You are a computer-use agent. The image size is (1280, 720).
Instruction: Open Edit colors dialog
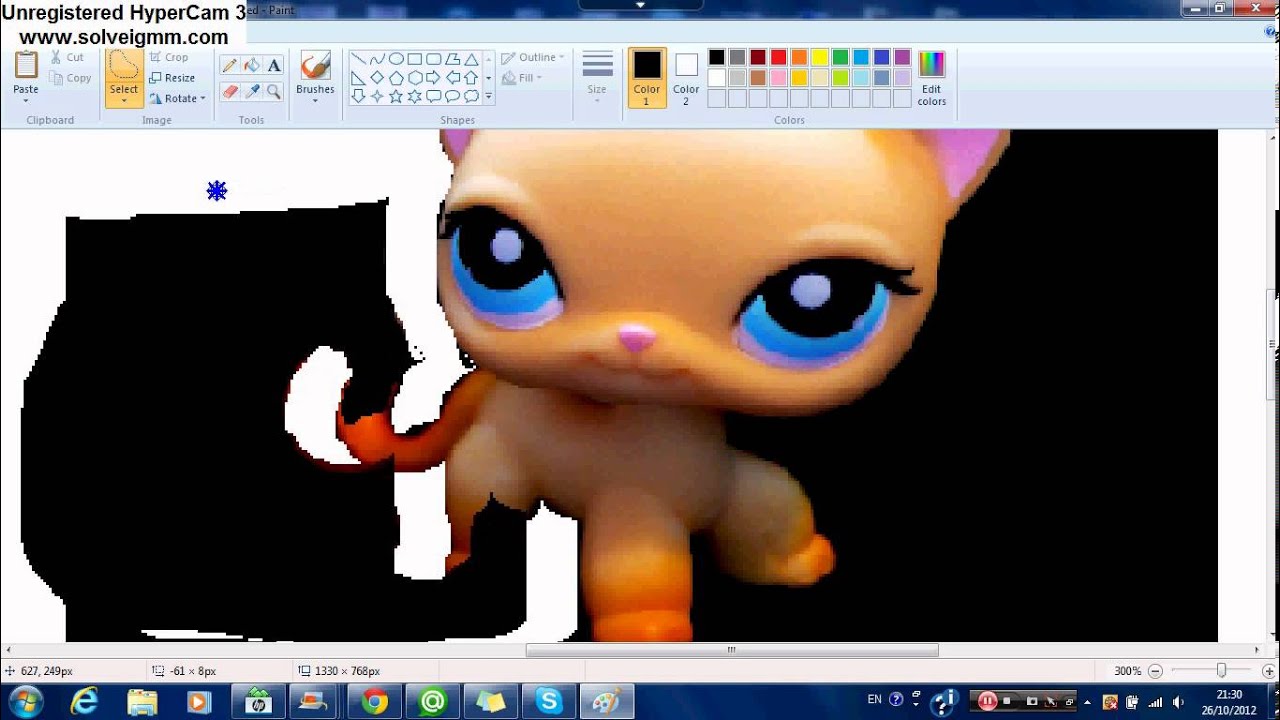click(x=932, y=78)
